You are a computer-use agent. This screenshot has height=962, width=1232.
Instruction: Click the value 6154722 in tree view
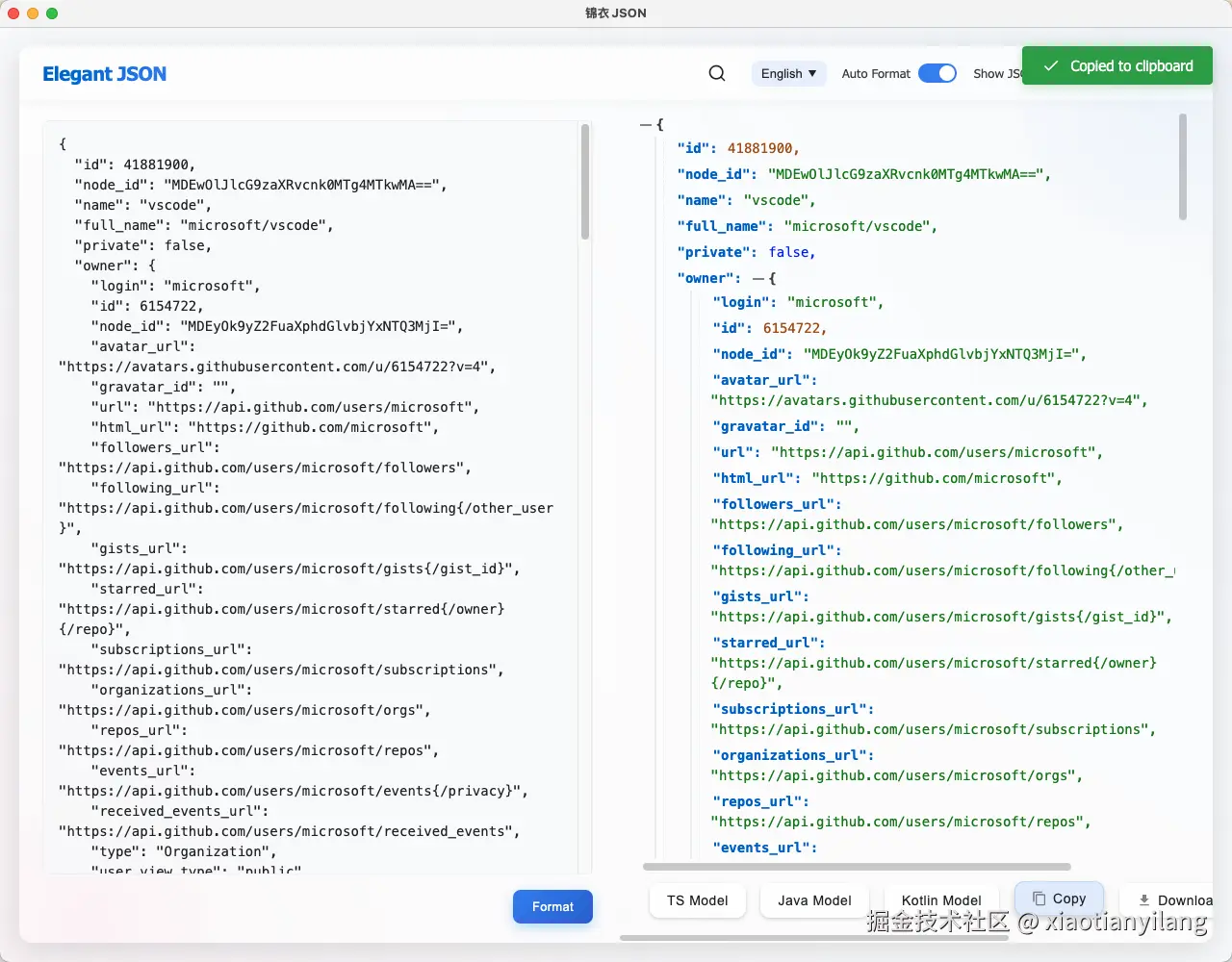click(x=792, y=328)
